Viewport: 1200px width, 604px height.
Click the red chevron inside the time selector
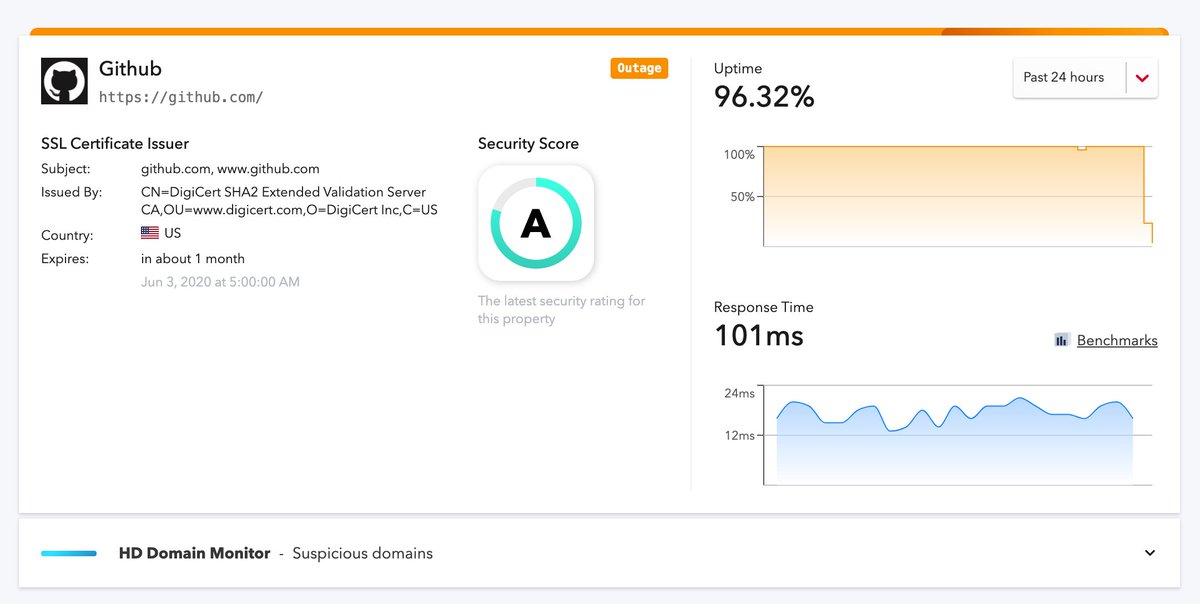pyautogui.click(x=1143, y=78)
